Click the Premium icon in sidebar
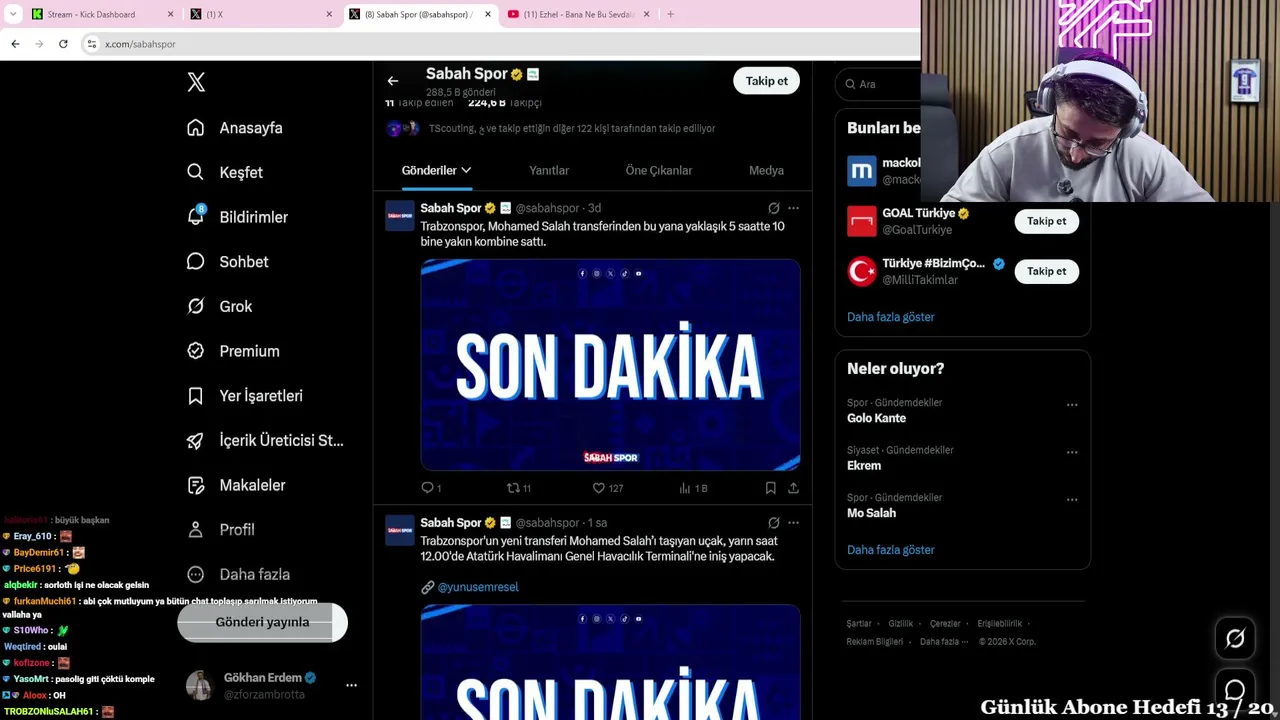Screen dimensions: 1280x720 [196, 351]
